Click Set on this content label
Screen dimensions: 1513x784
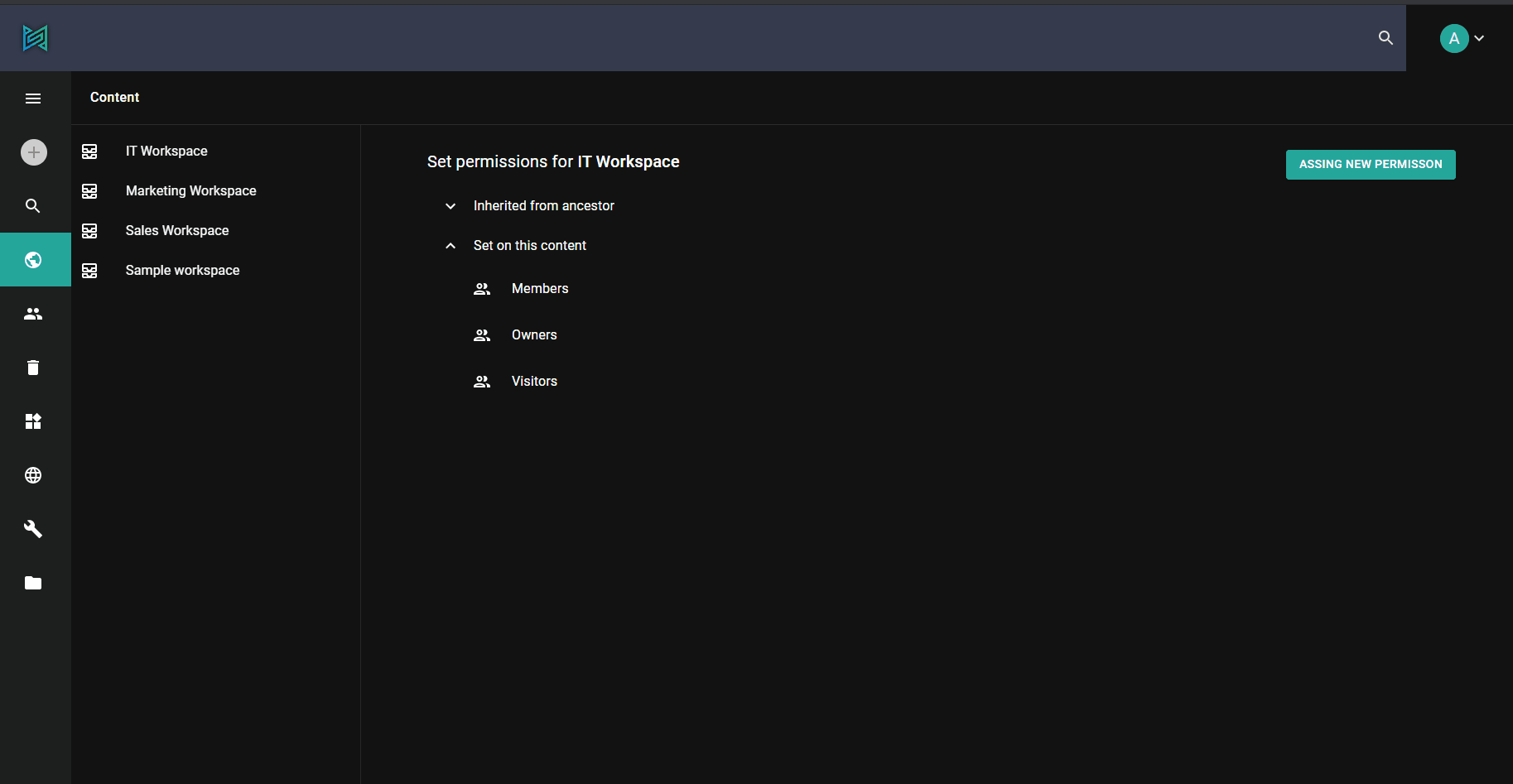[x=530, y=246]
